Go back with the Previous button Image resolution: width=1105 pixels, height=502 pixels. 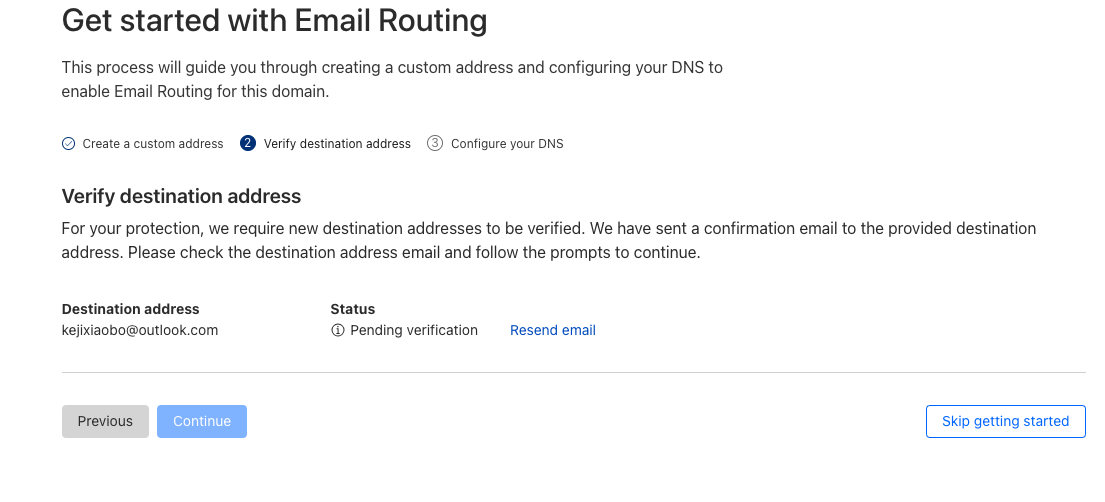105,422
